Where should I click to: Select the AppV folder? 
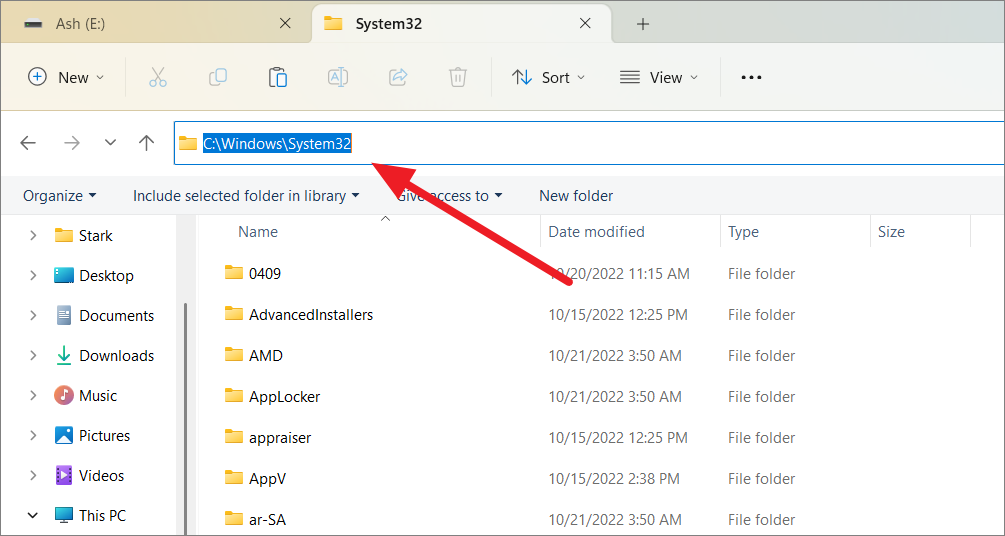click(267, 479)
